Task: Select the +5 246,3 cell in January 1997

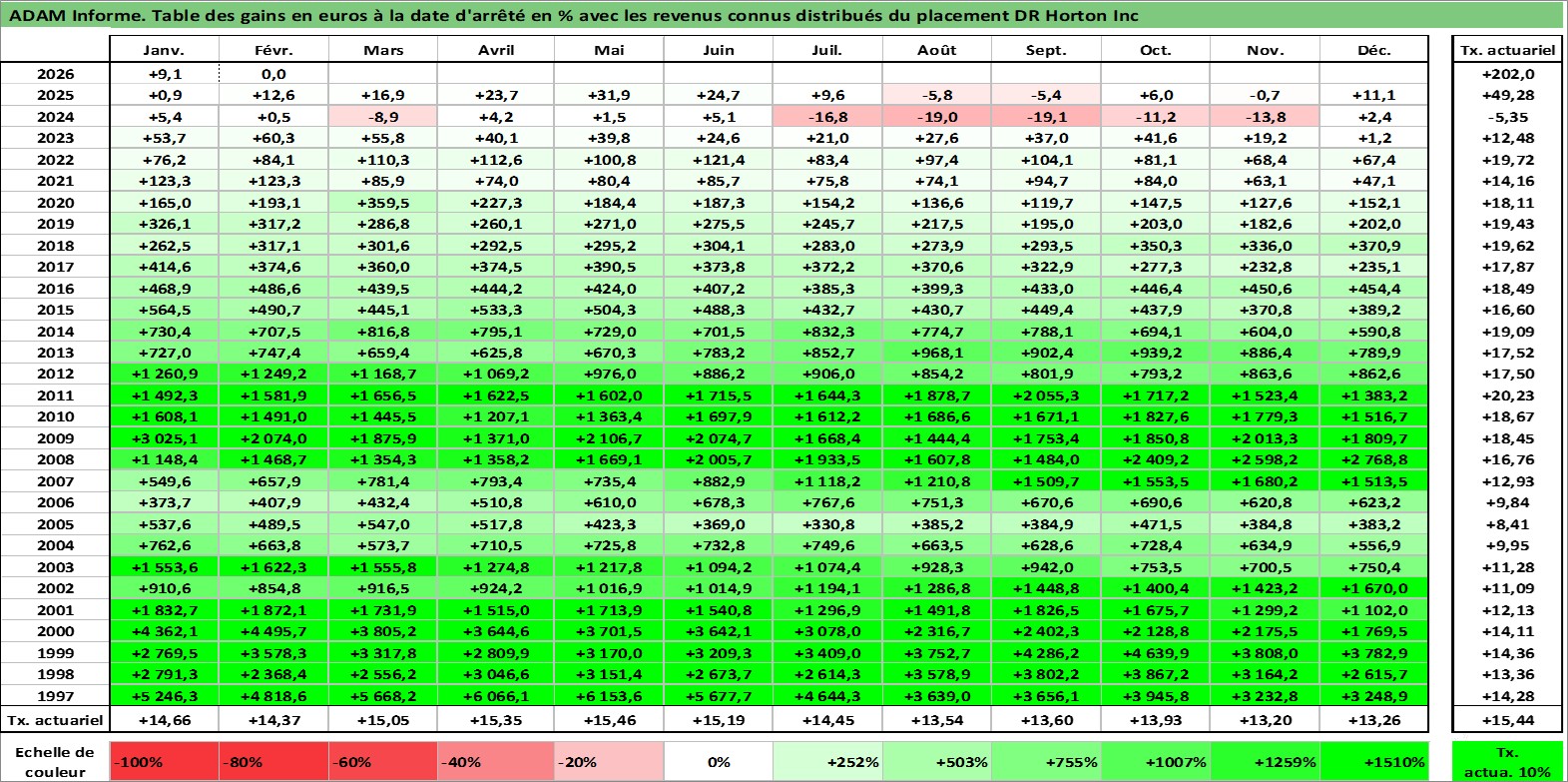Action: (x=164, y=696)
